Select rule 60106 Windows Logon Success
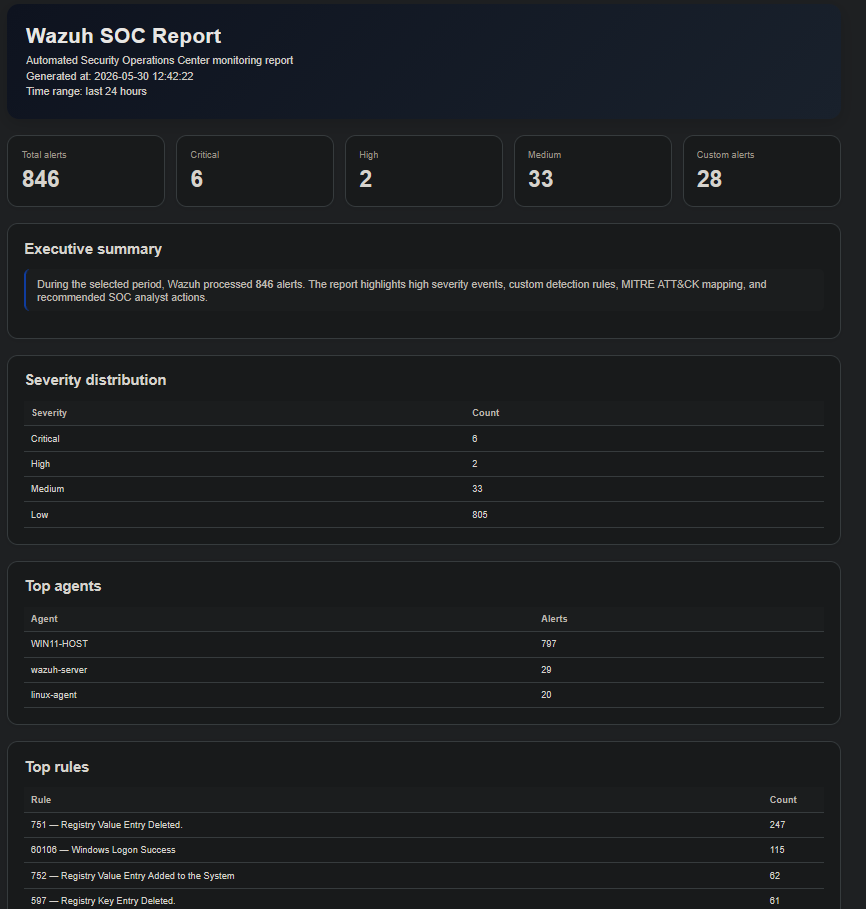This screenshot has height=909, width=866. tap(424, 850)
